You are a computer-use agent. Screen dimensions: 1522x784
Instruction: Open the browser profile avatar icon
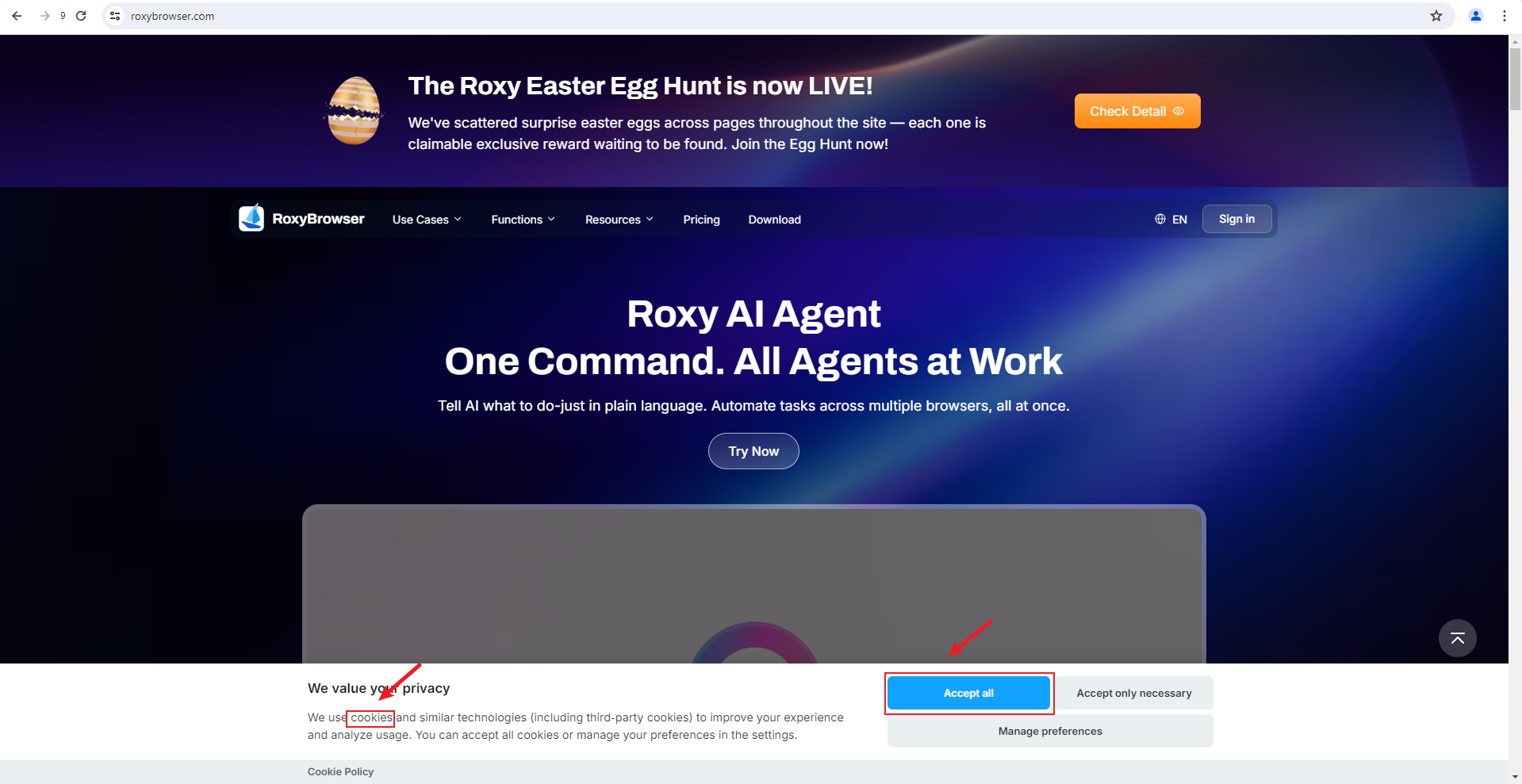1476,16
